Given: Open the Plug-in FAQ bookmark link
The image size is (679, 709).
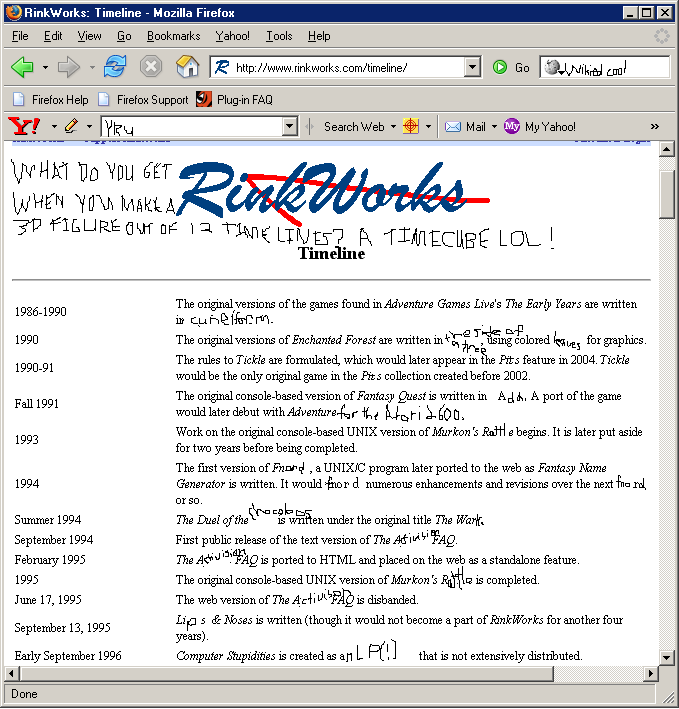Looking at the screenshot, I should pos(245,99).
